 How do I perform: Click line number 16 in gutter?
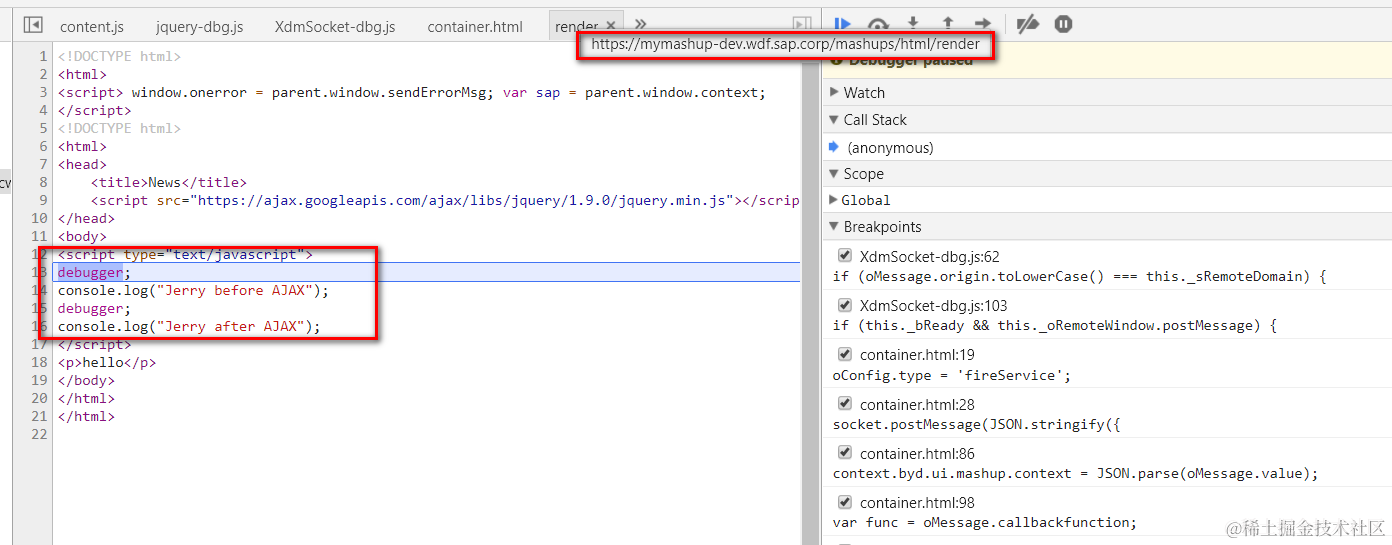[x=40, y=326]
